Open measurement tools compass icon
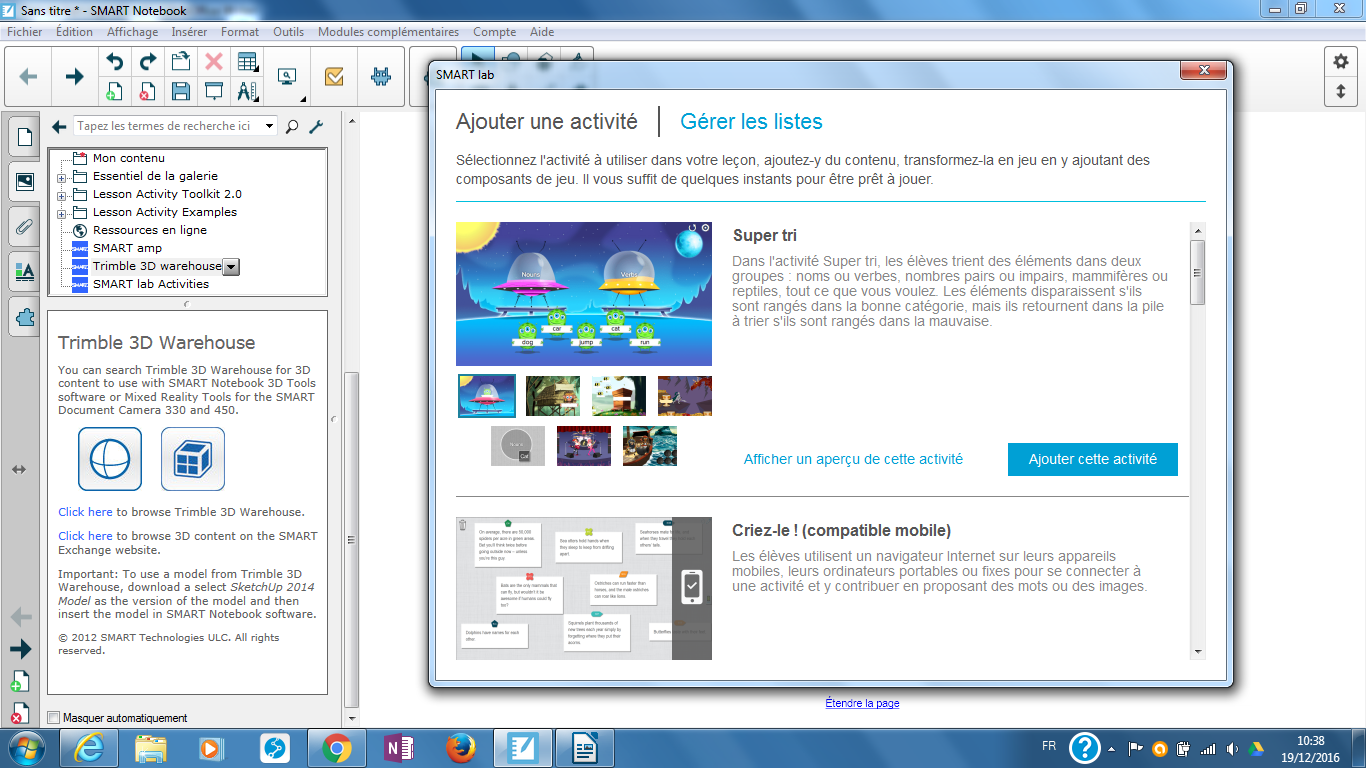Image resolution: width=1366 pixels, height=768 pixels. point(247,92)
